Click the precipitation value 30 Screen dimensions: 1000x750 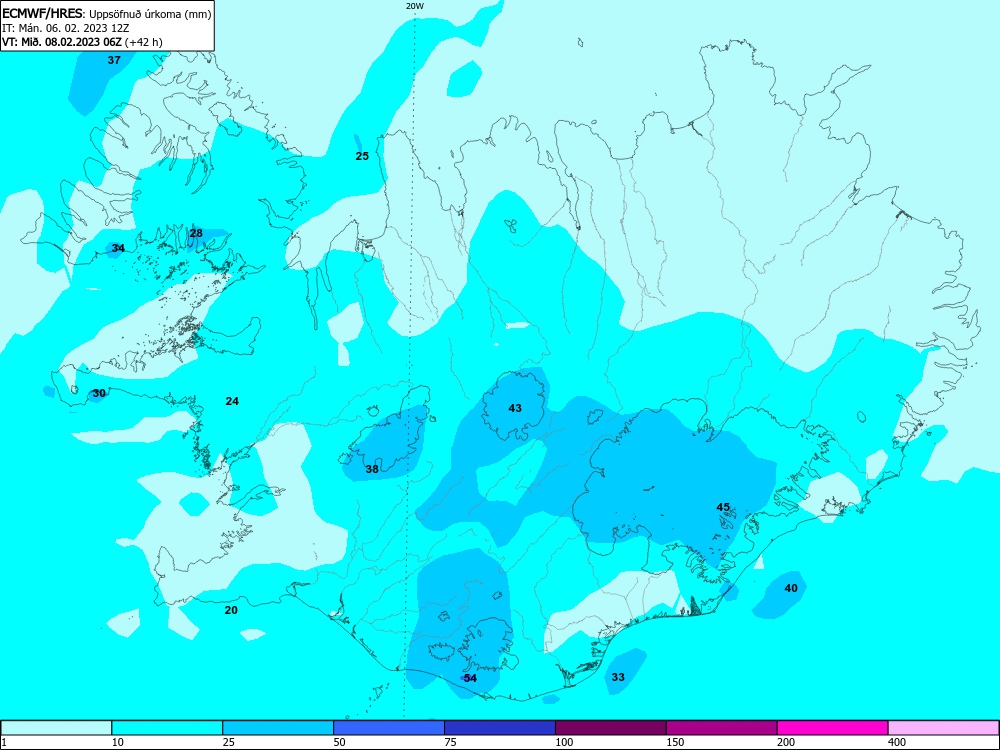tap(99, 393)
